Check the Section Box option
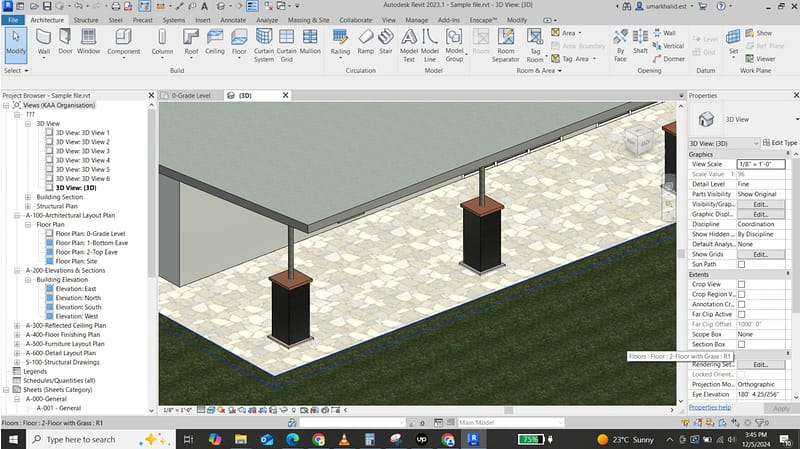Viewport: 800px width, 449px height. click(x=741, y=344)
